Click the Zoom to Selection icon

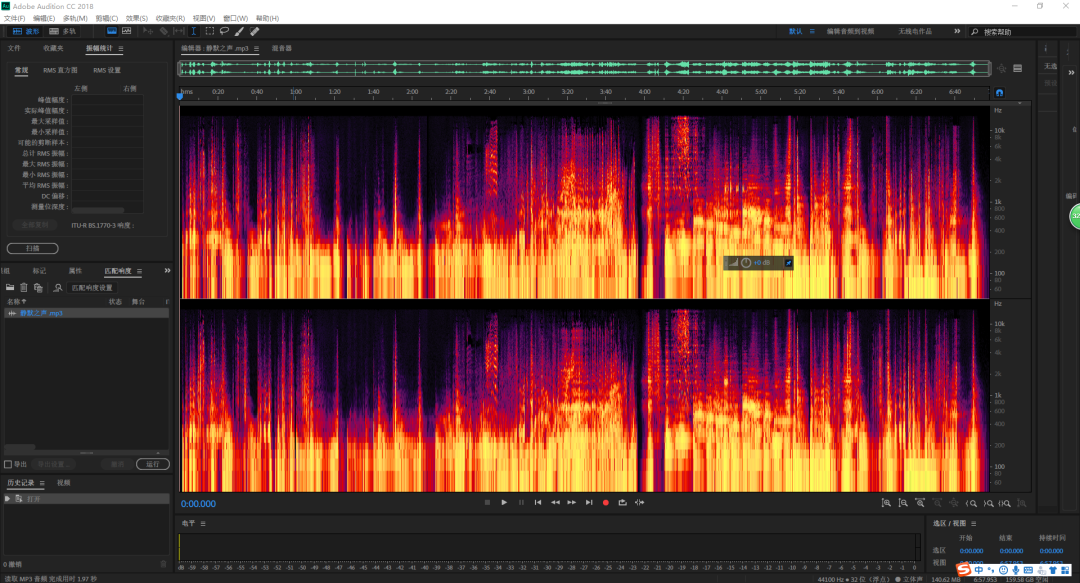click(x=1005, y=503)
